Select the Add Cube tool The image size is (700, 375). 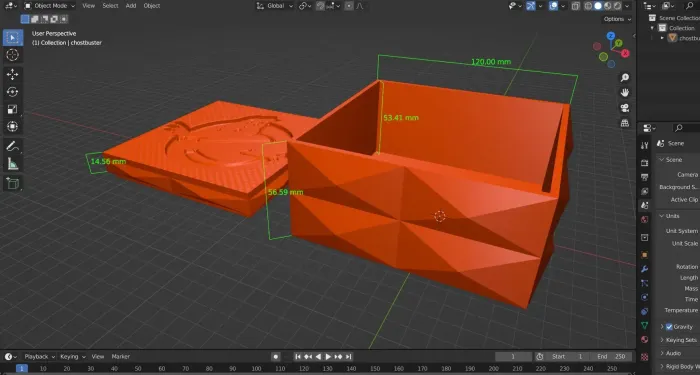(x=12, y=183)
